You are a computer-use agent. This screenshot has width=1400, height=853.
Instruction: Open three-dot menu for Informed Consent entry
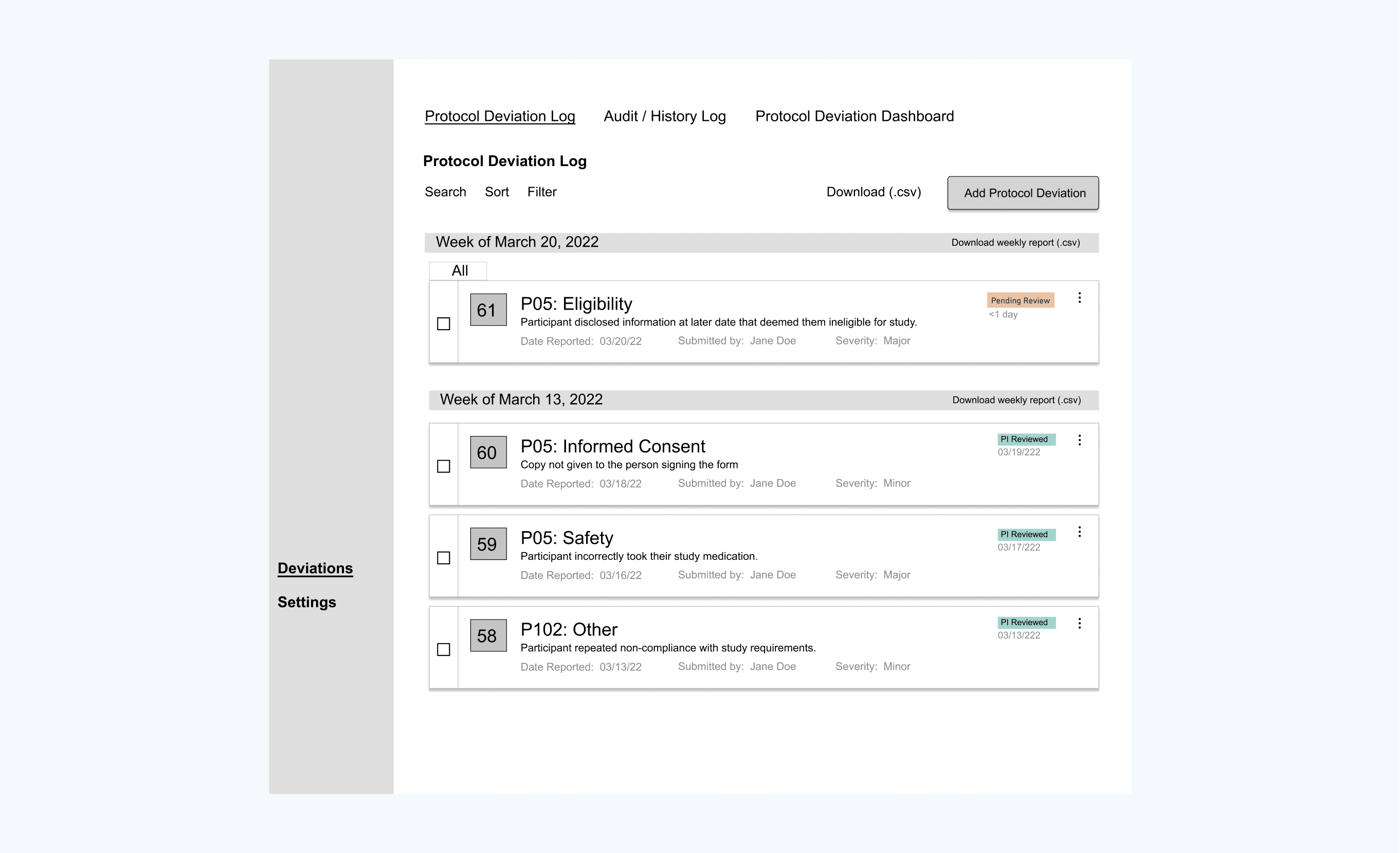coord(1079,440)
